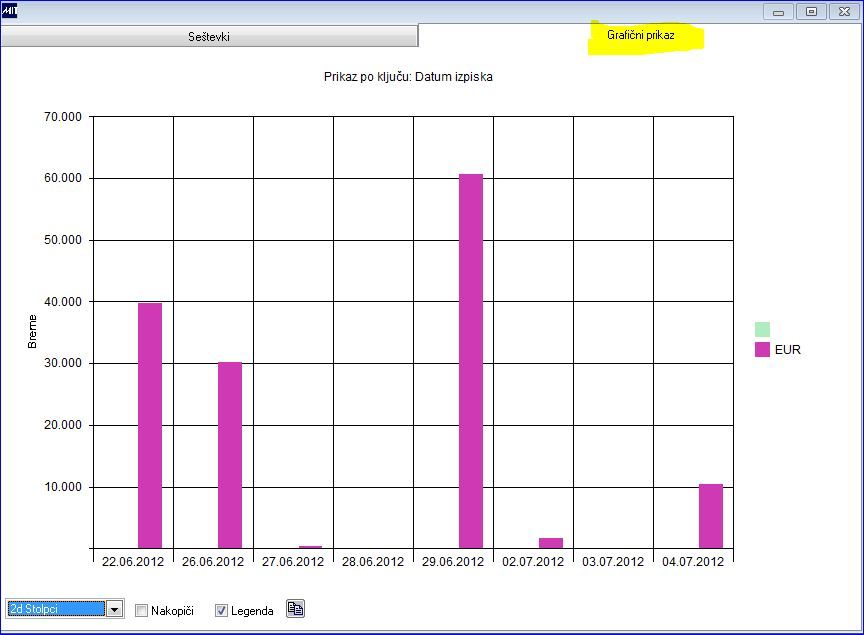864x635 pixels.
Task: Minimize the window
Action: (x=778, y=12)
